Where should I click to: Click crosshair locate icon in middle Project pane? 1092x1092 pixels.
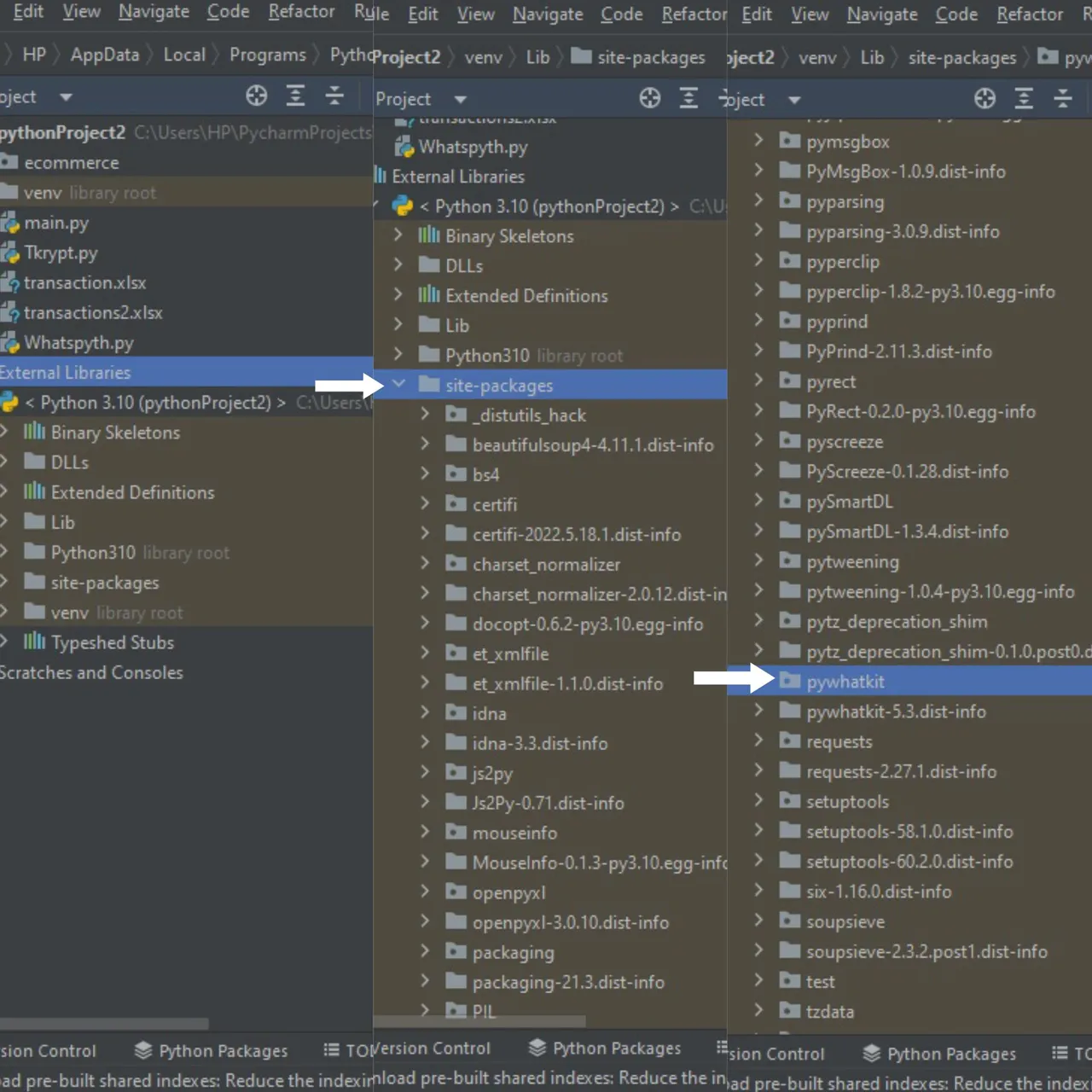650,98
